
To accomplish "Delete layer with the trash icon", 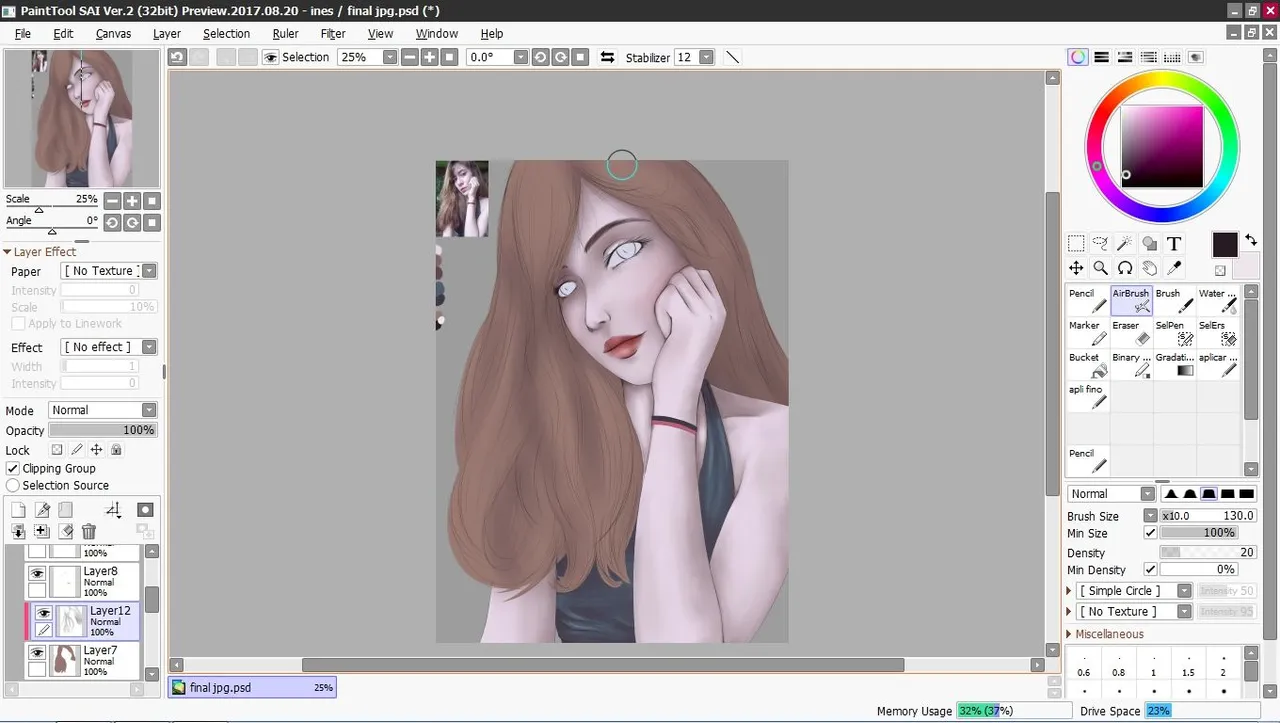I will tap(89, 532).
